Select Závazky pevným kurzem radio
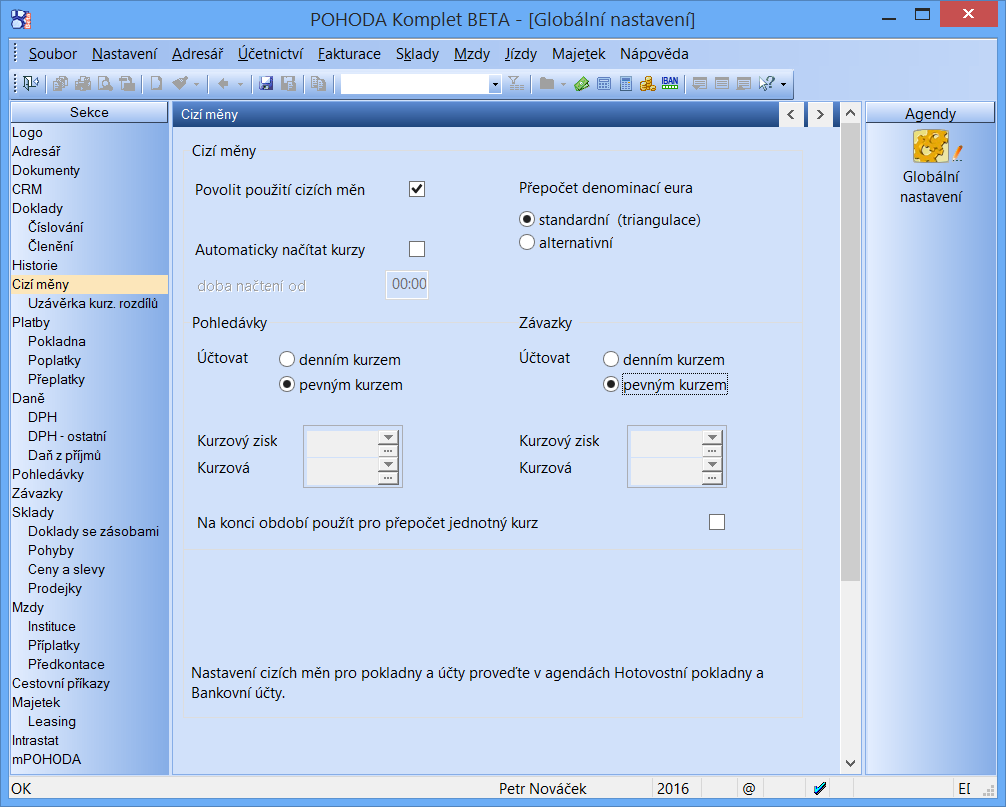Screen dimensions: 1006x807 coord(611,384)
